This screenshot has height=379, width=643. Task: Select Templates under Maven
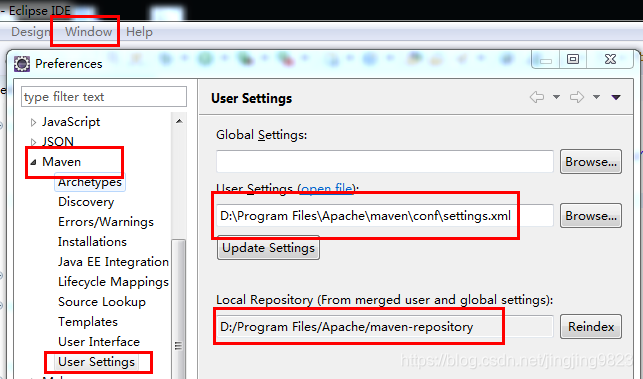click(88, 322)
